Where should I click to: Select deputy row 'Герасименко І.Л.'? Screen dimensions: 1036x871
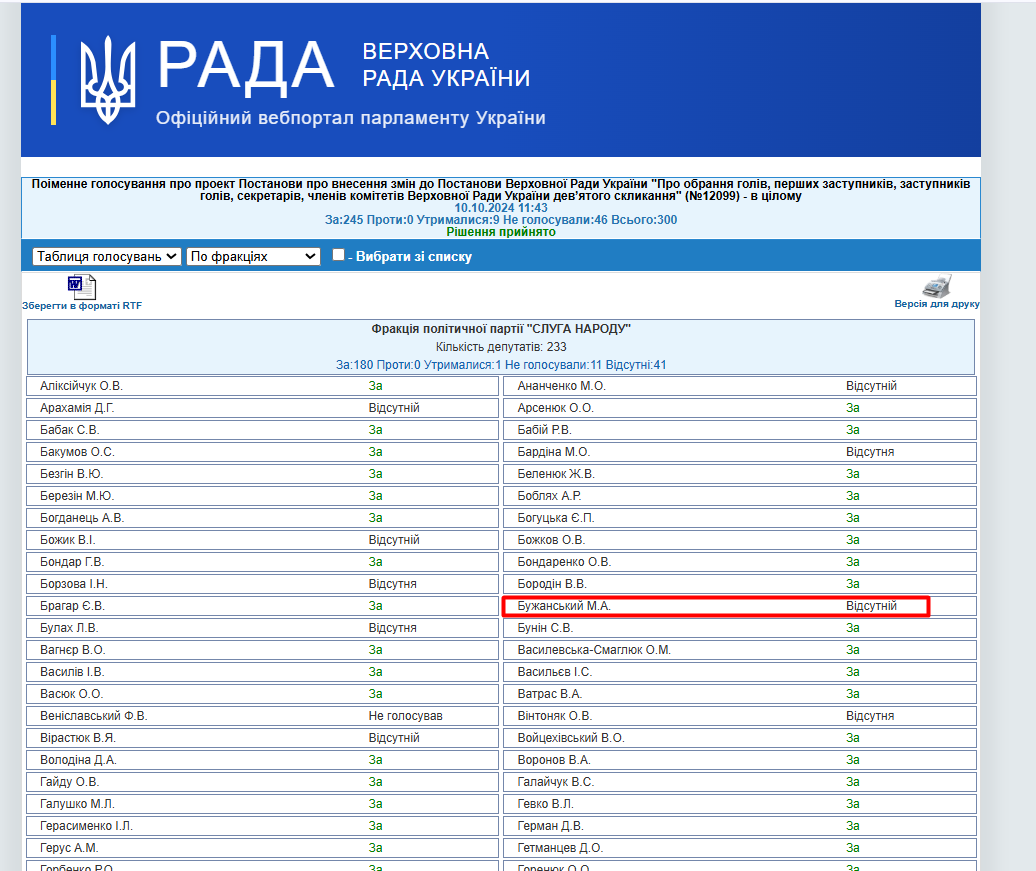262,825
